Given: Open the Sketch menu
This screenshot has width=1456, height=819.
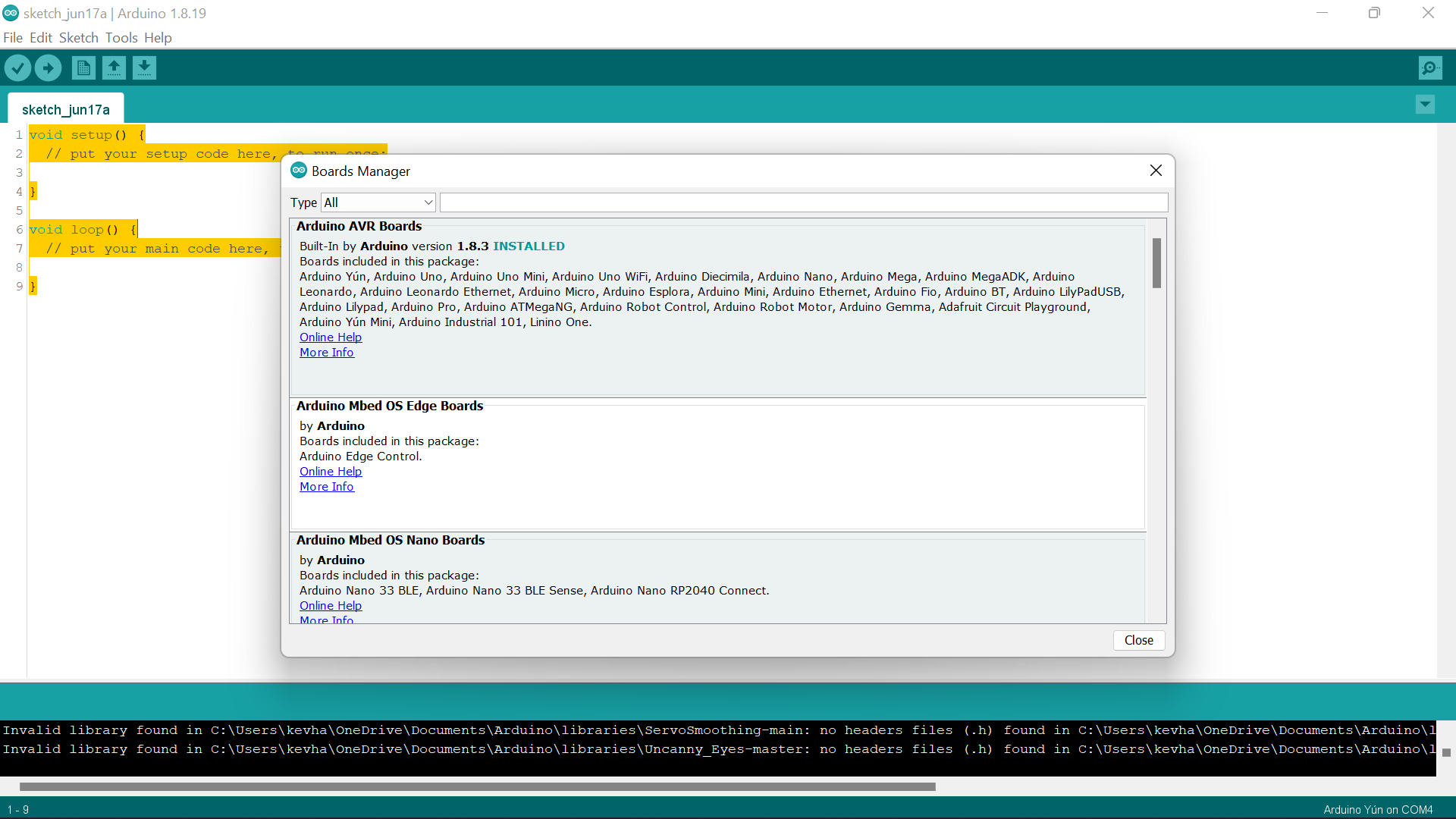Looking at the screenshot, I should click(78, 38).
